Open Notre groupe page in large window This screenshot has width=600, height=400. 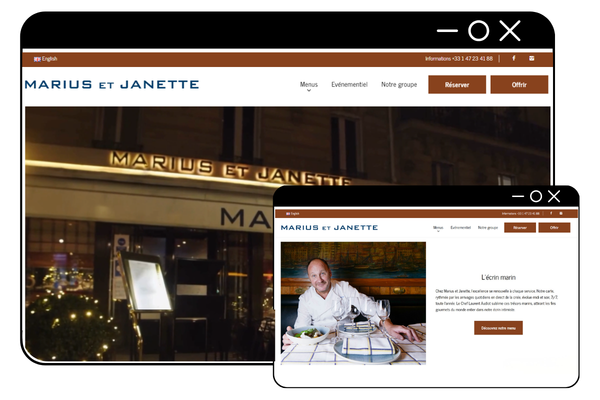pyautogui.click(x=399, y=85)
